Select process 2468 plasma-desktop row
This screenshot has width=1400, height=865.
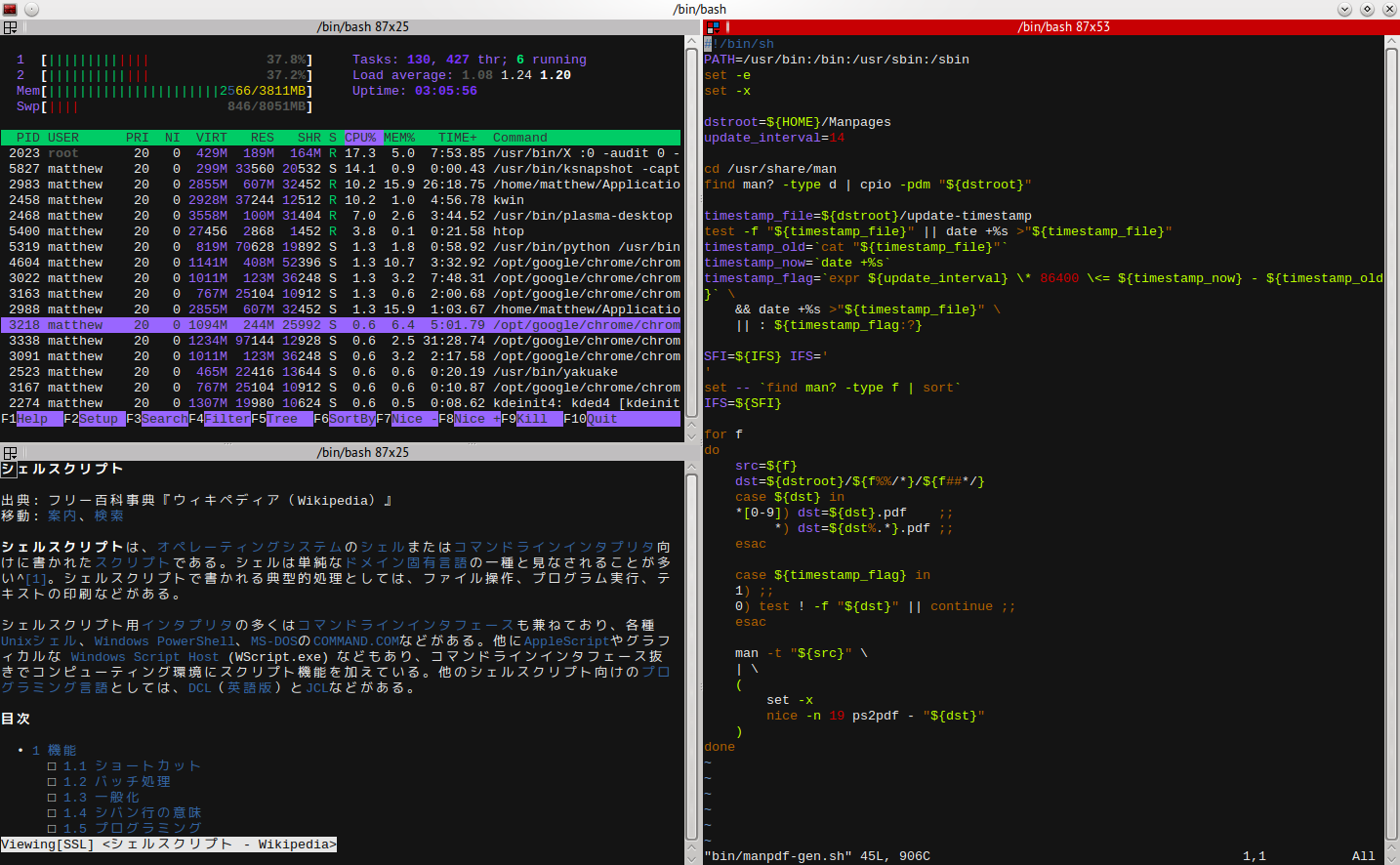pyautogui.click(x=341, y=216)
